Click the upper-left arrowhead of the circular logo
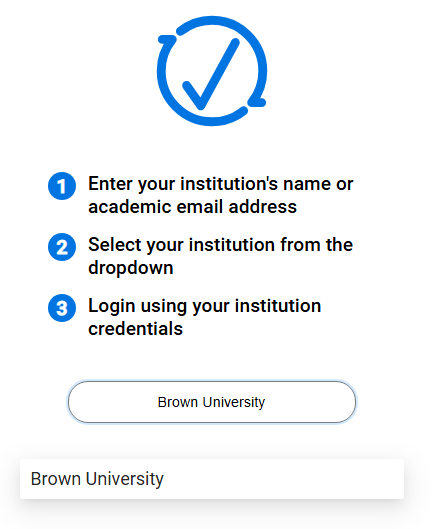 pos(167,40)
